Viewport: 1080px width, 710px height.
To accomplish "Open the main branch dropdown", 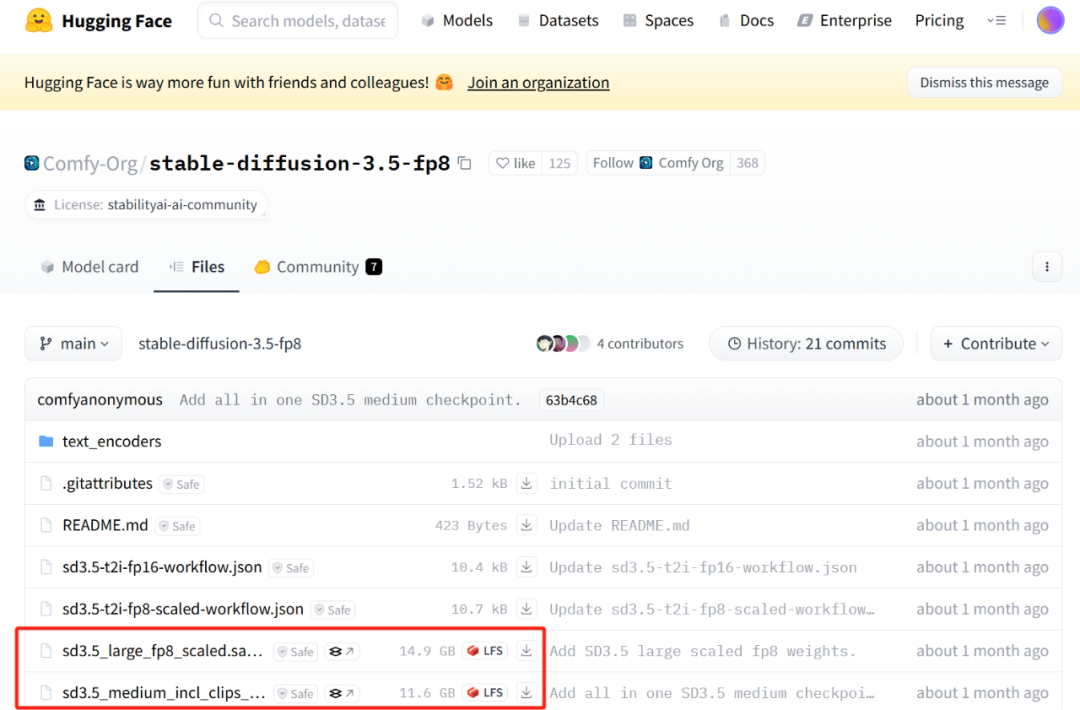I will point(74,344).
